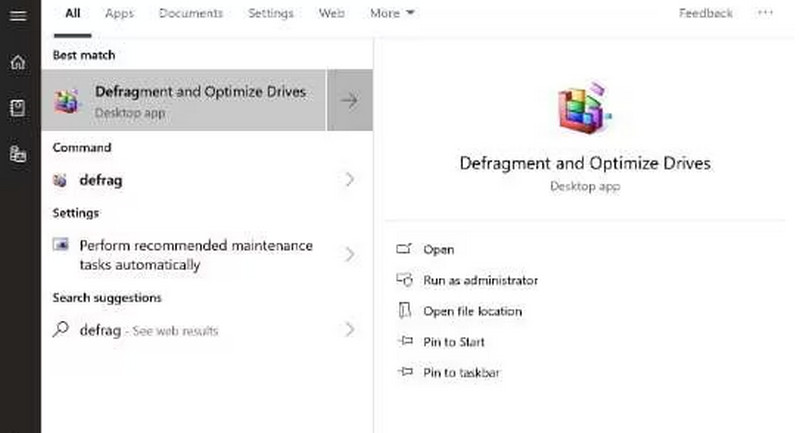Viewport: 800px width, 433px height.
Task: Expand chevron for maintenance tasks setting
Action: click(349, 255)
